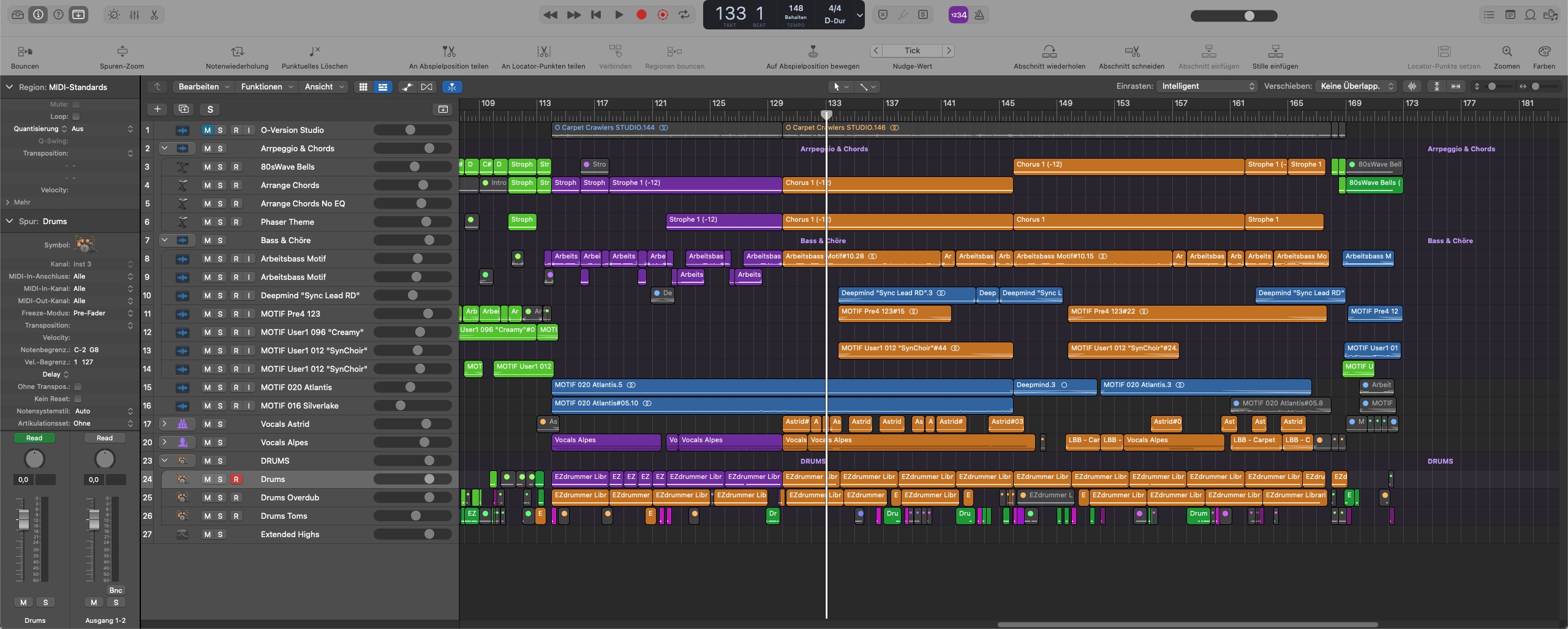Adjust the 80sWave Bells volume slider
The image size is (1568, 629).
point(415,167)
